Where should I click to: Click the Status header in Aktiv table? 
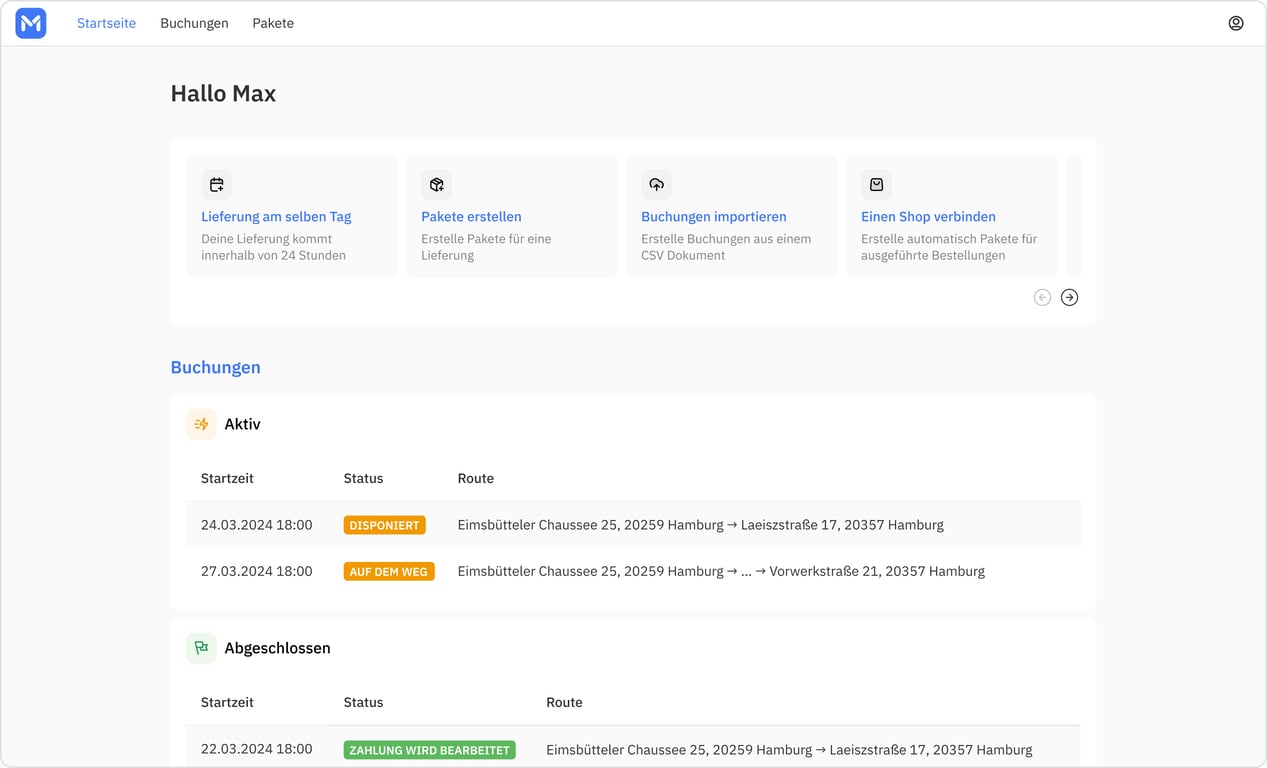(363, 478)
